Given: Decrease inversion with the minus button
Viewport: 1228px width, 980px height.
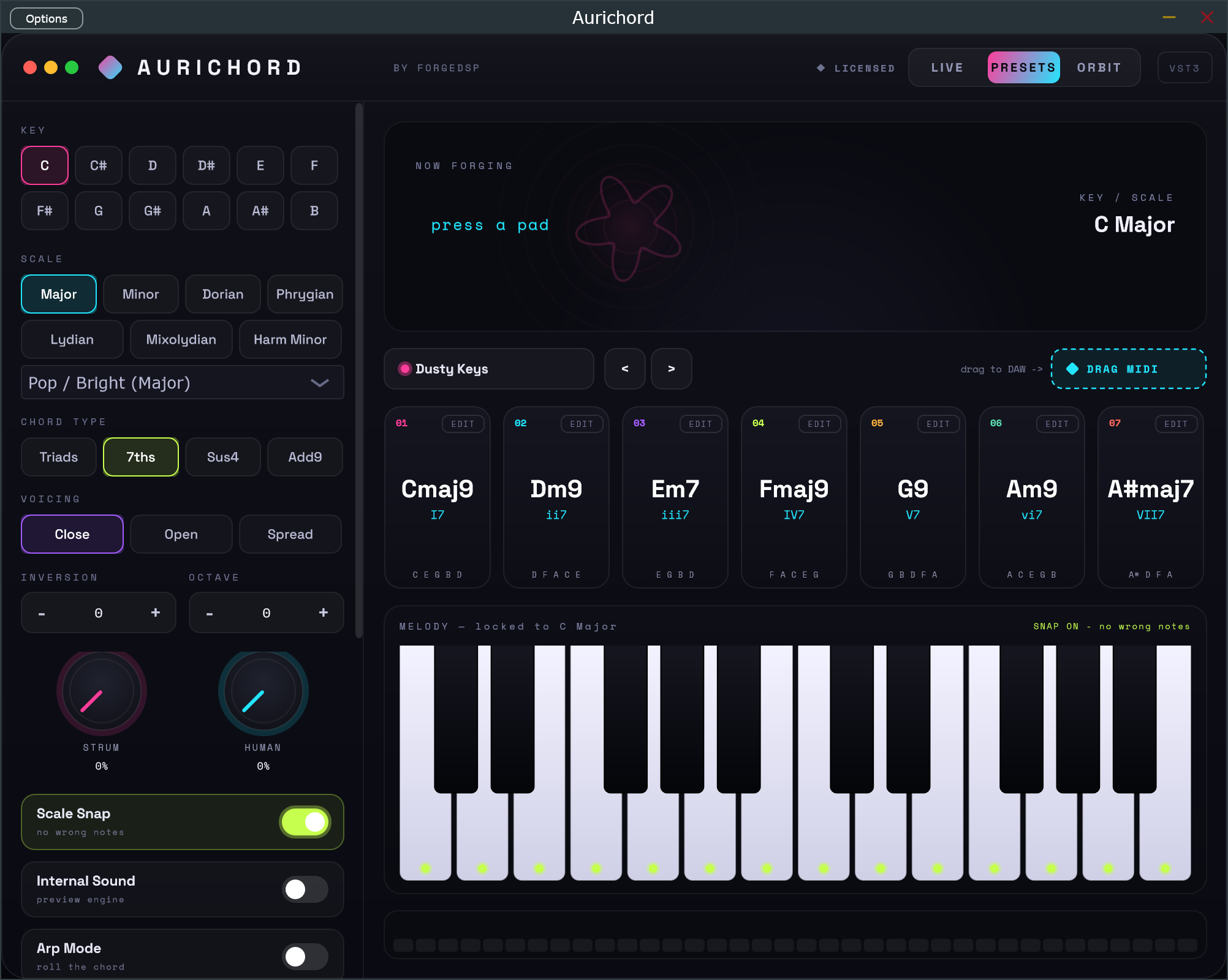Looking at the screenshot, I should click(x=42, y=612).
